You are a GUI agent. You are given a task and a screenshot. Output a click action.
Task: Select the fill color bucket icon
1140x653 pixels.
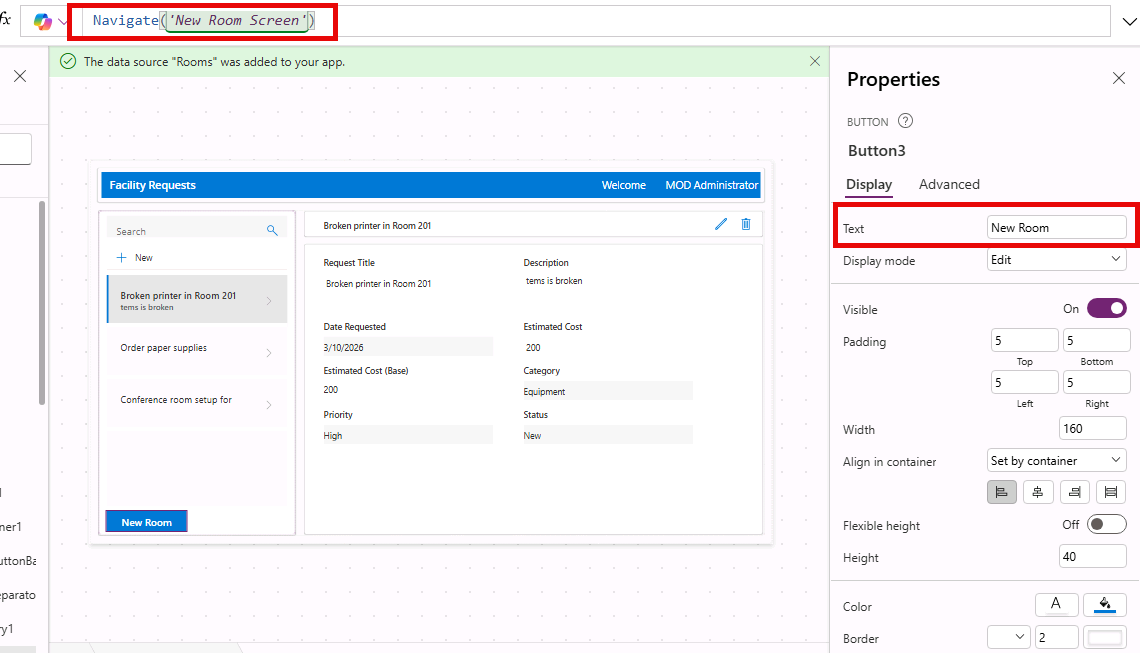tap(1105, 604)
